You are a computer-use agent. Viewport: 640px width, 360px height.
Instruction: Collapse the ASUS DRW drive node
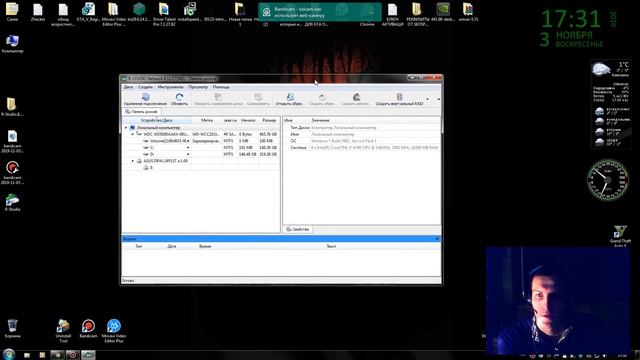[x=133, y=161]
